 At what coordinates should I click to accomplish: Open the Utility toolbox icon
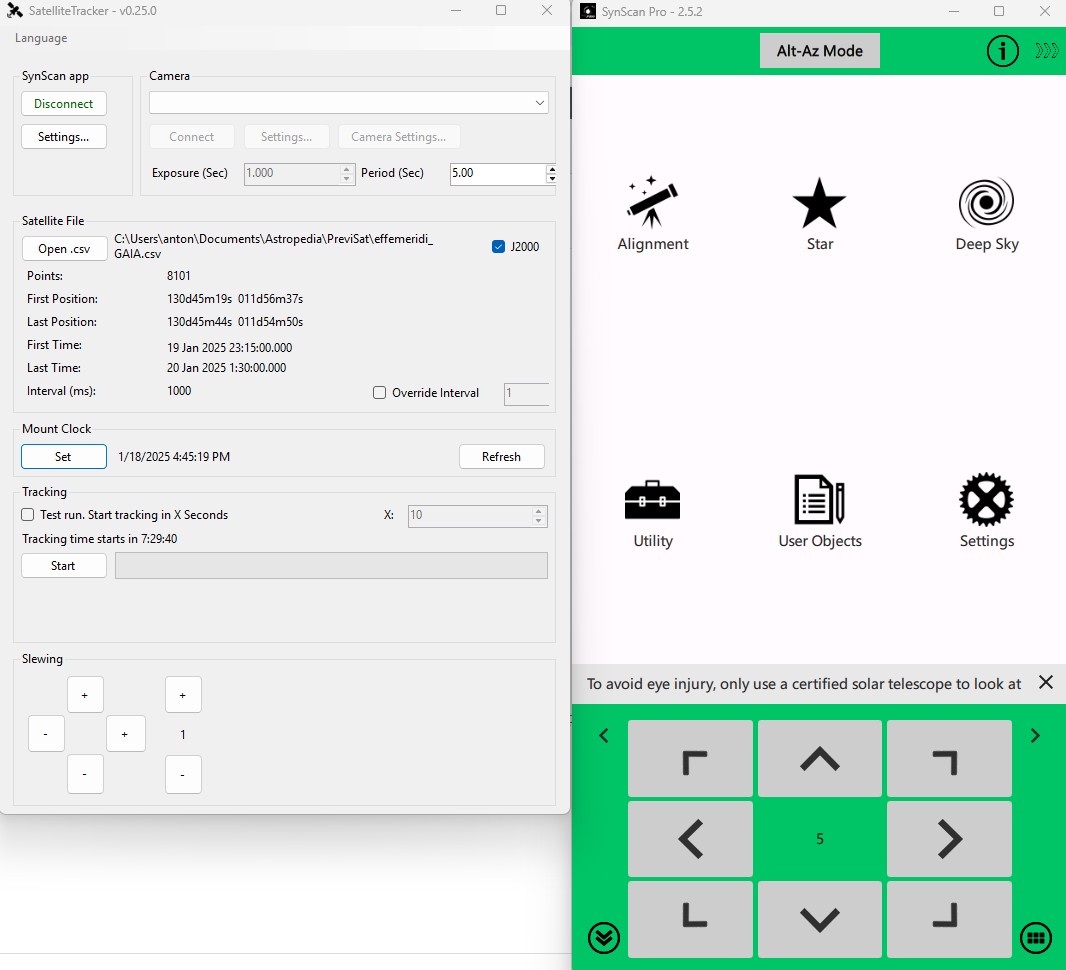click(x=653, y=513)
